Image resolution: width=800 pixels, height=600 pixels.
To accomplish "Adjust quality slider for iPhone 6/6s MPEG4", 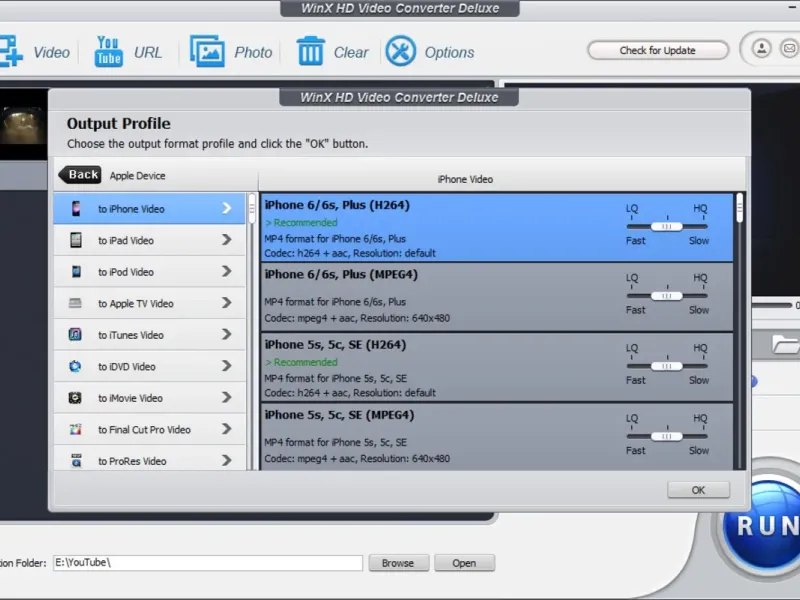I will pos(666,296).
